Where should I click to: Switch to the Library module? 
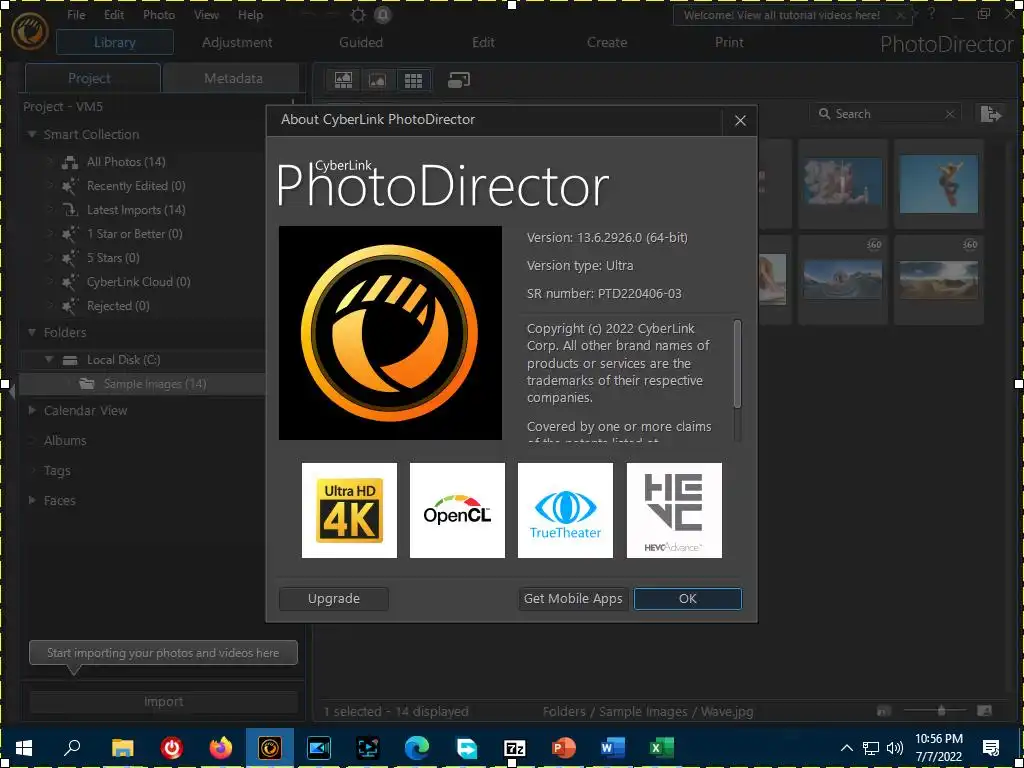(x=114, y=42)
